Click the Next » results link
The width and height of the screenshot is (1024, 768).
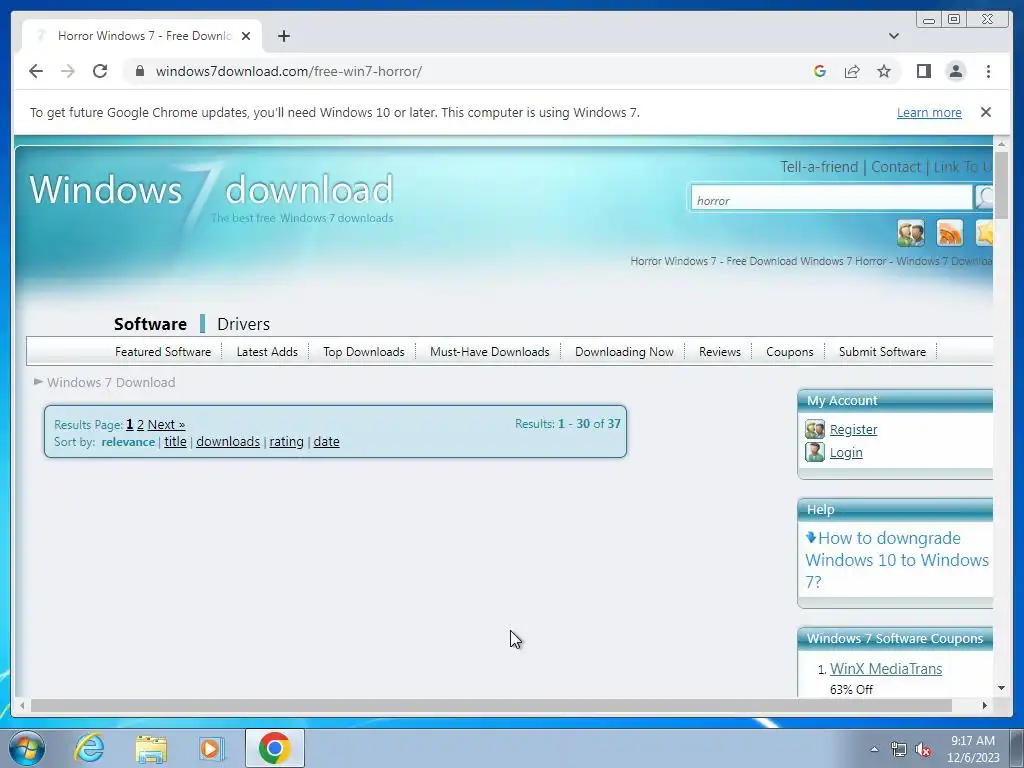pos(166,424)
